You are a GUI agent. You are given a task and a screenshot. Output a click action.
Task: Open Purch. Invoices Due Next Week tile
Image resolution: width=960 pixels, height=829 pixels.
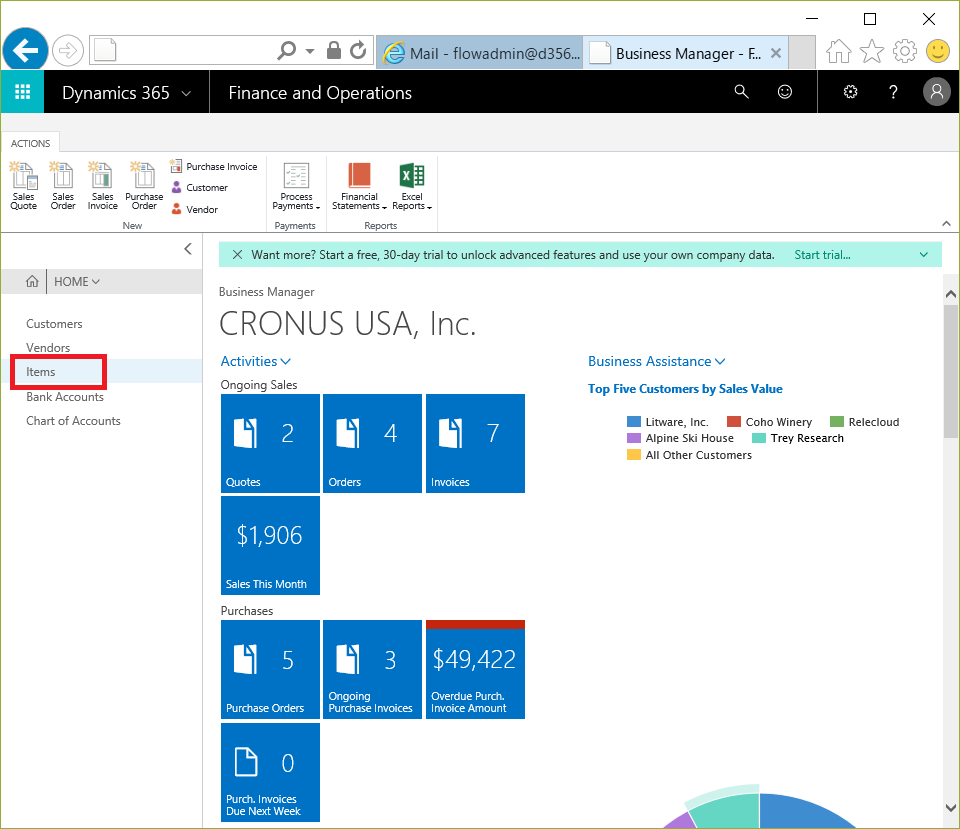pos(270,772)
